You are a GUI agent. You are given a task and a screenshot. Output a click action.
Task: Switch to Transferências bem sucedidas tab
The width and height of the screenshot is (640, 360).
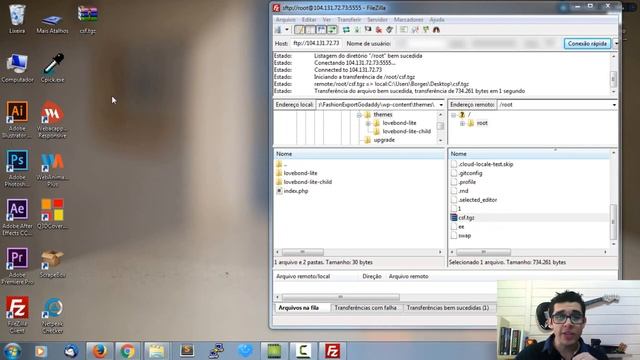click(x=448, y=308)
